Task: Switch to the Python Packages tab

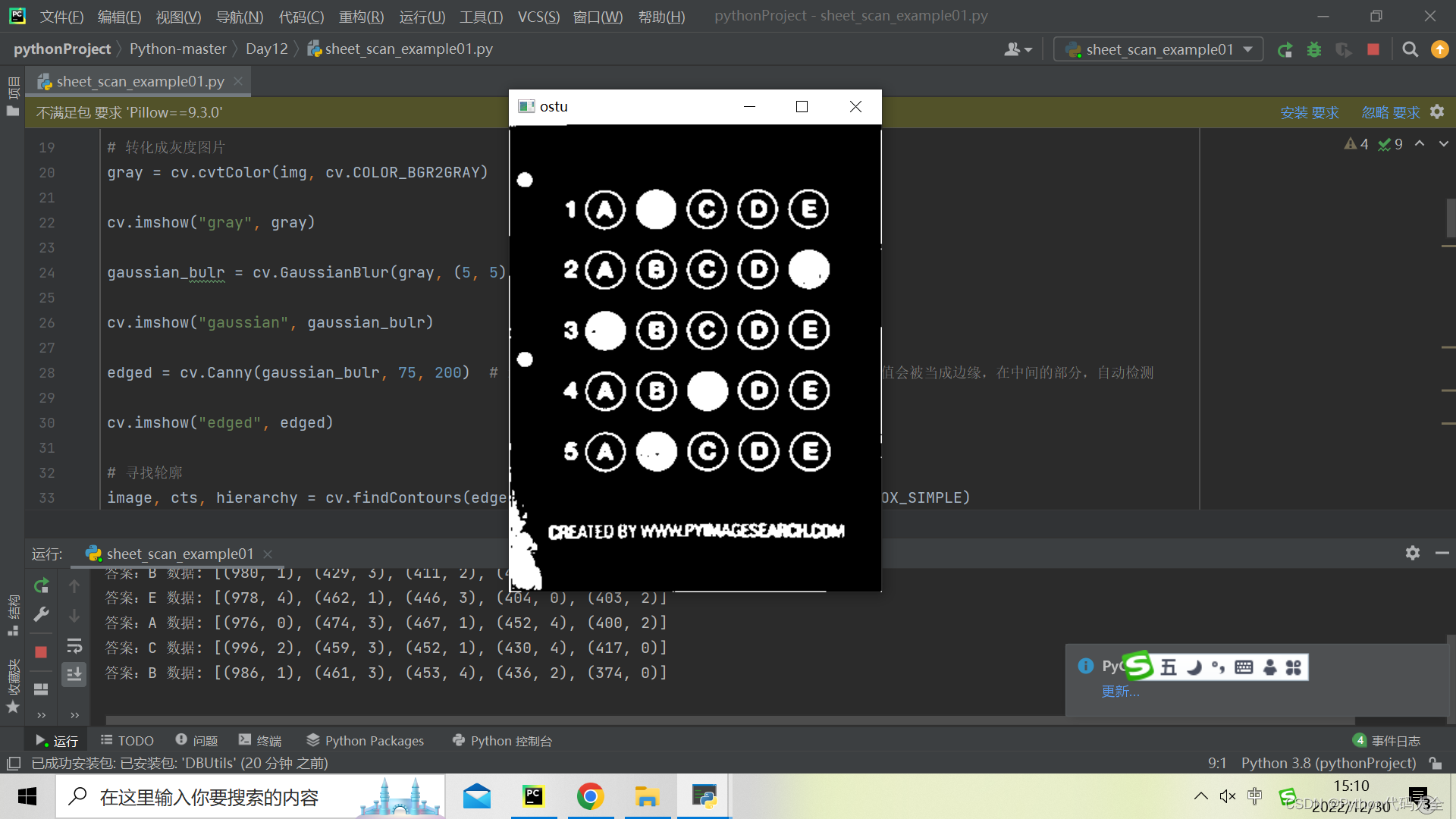Action: 365,741
